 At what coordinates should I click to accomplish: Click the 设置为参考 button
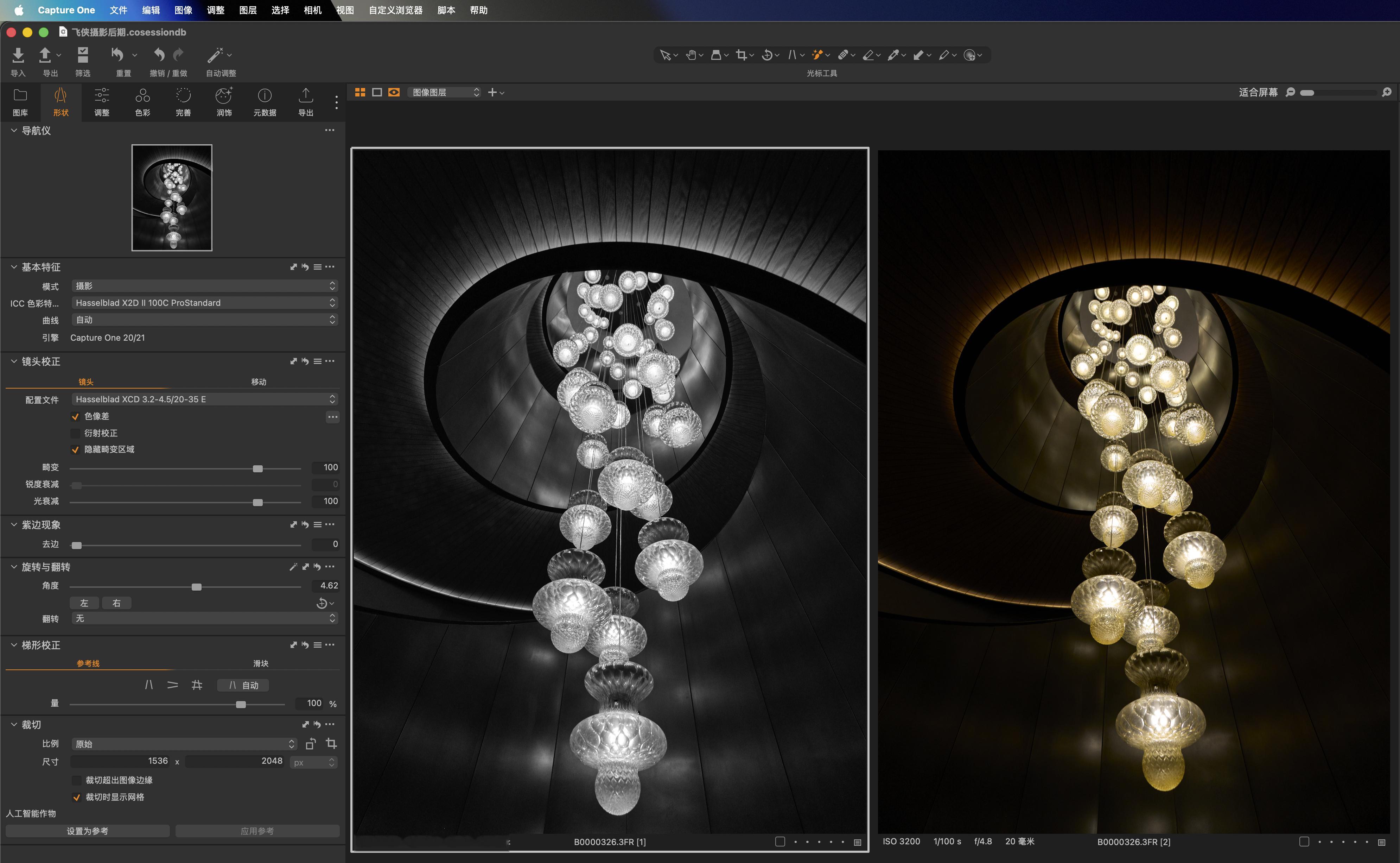(x=87, y=831)
